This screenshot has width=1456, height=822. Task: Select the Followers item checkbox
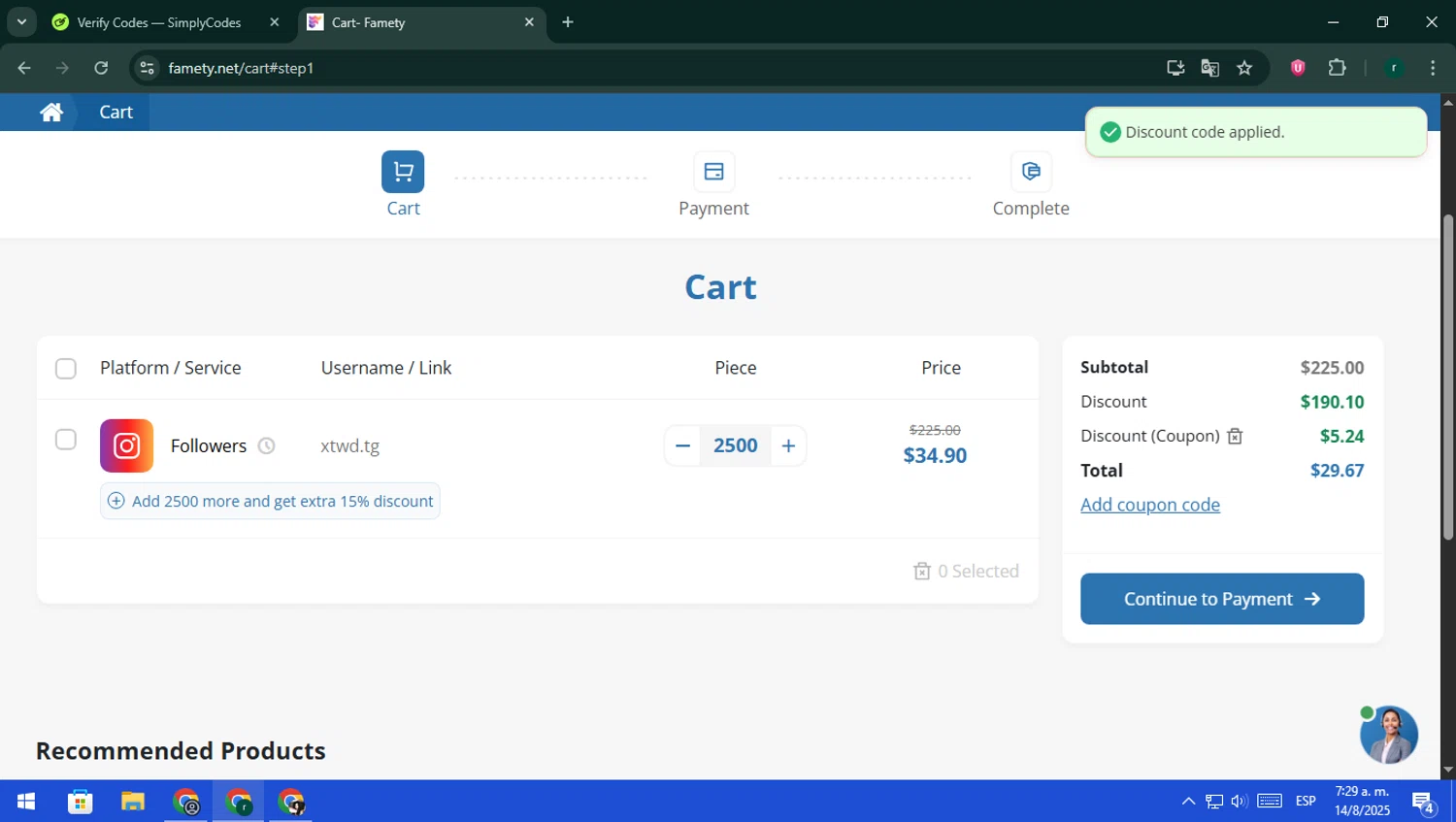point(66,440)
